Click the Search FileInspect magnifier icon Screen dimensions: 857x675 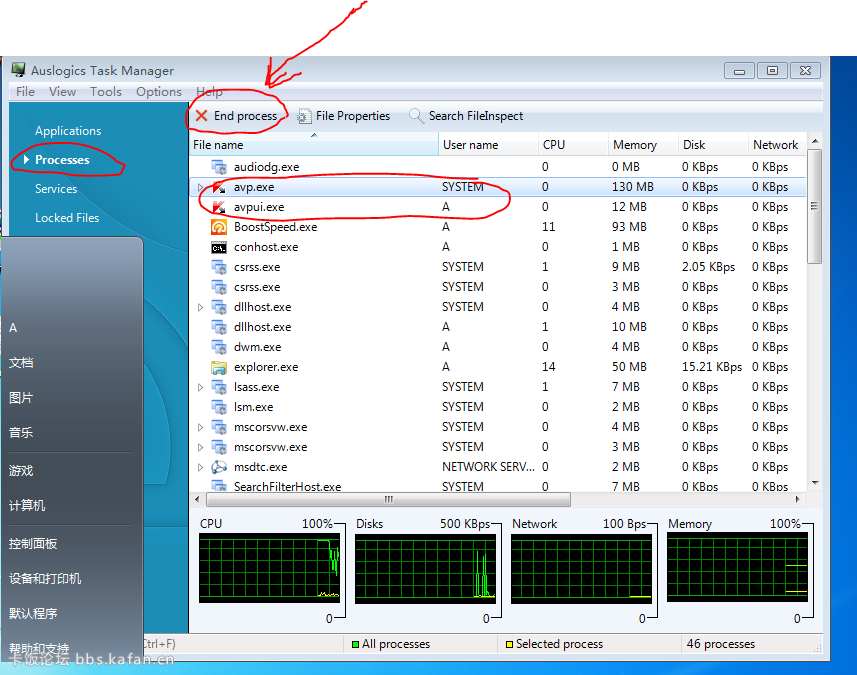[x=416, y=116]
